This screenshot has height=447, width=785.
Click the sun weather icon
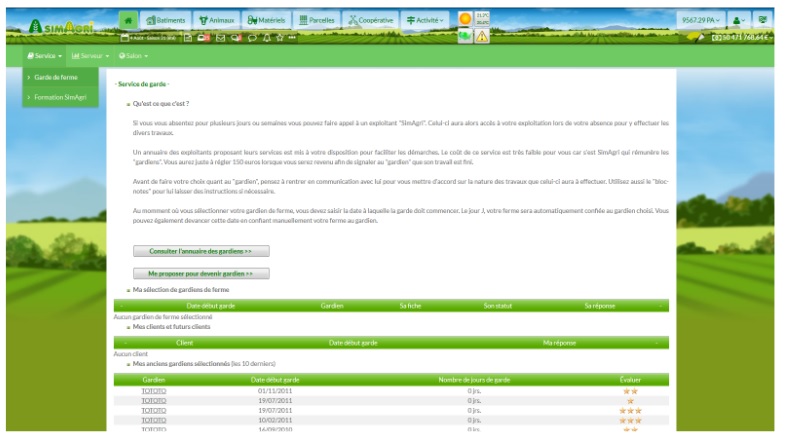[x=465, y=19]
